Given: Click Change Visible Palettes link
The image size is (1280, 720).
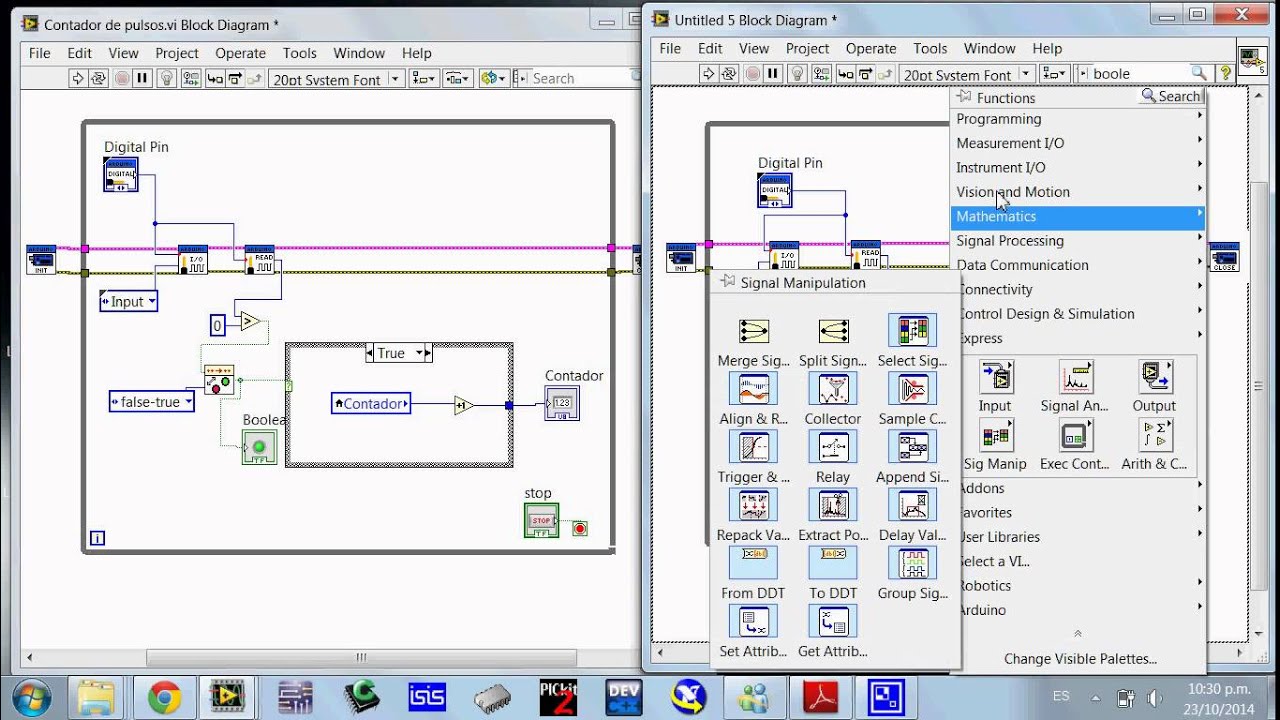Looking at the screenshot, I should 1080,658.
